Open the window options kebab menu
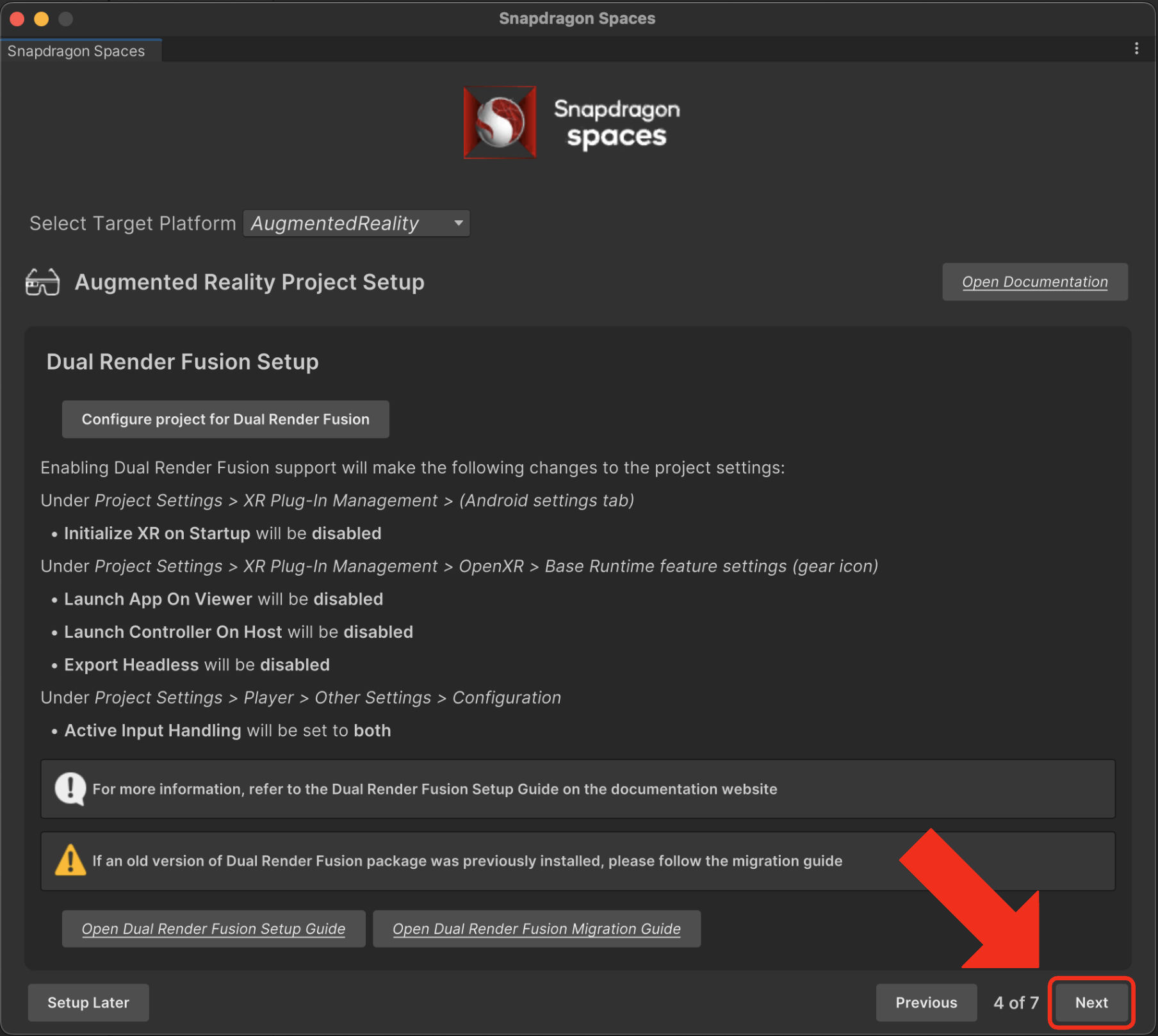 pyautogui.click(x=1136, y=49)
